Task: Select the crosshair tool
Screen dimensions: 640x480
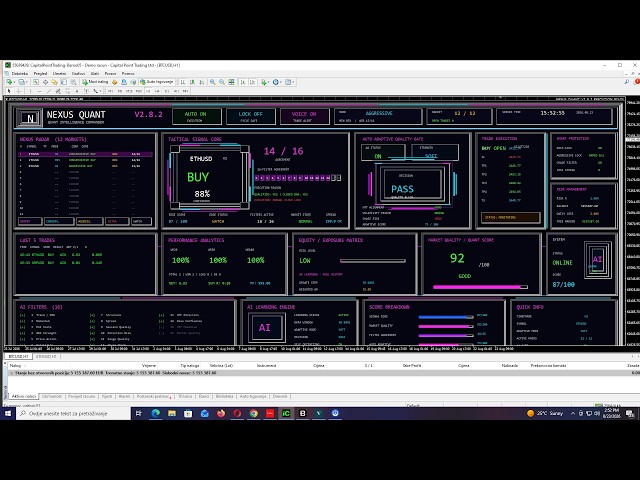Action: [x=19, y=91]
